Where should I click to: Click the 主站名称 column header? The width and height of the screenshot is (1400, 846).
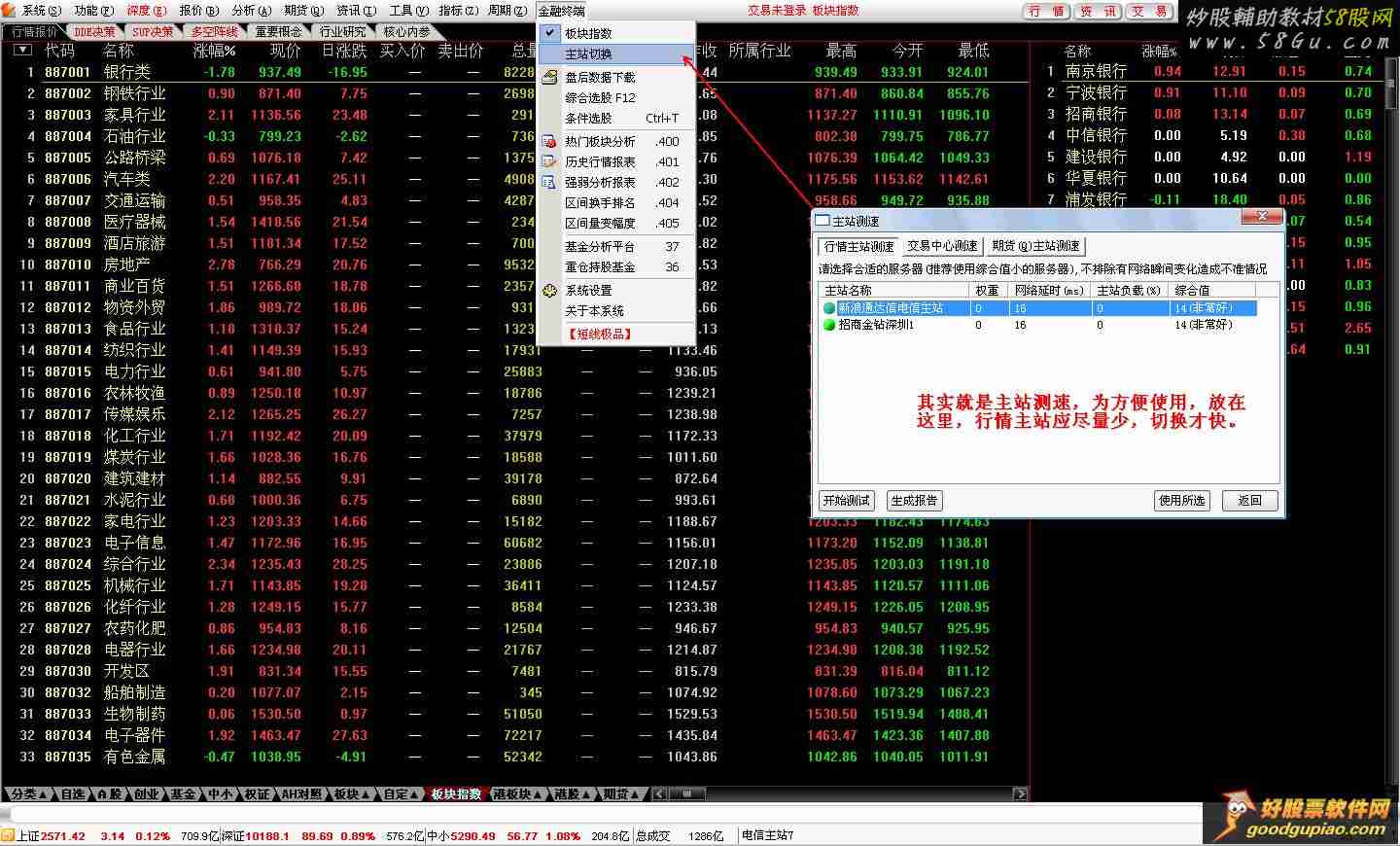click(x=893, y=290)
